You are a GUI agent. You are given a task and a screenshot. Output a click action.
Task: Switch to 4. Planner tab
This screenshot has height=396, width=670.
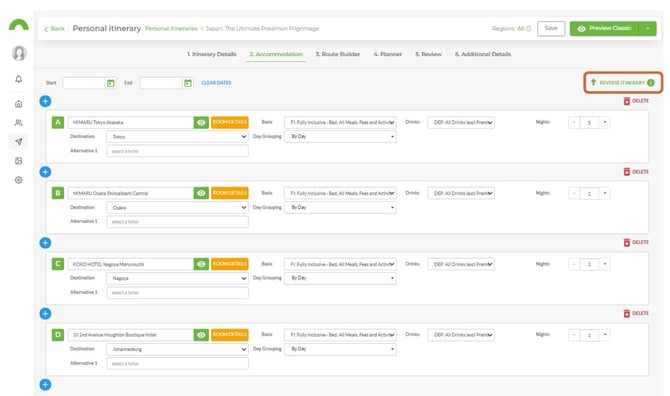click(x=388, y=54)
